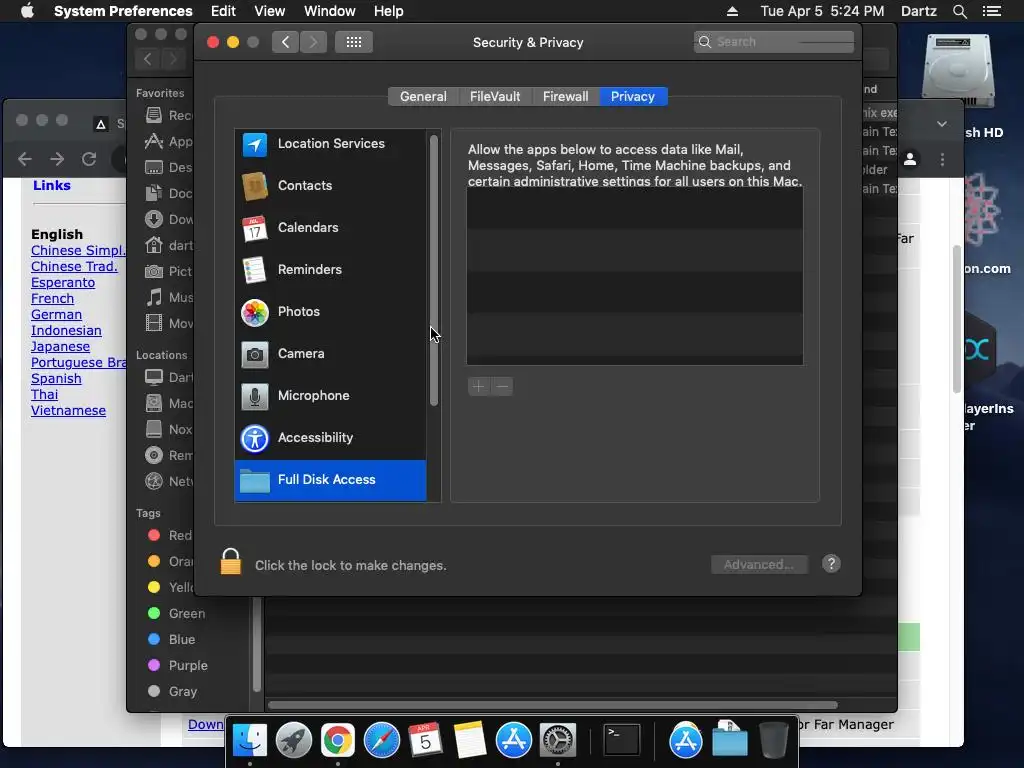Open the Apple menu
Viewport: 1024px width, 768px height.
click(27, 11)
